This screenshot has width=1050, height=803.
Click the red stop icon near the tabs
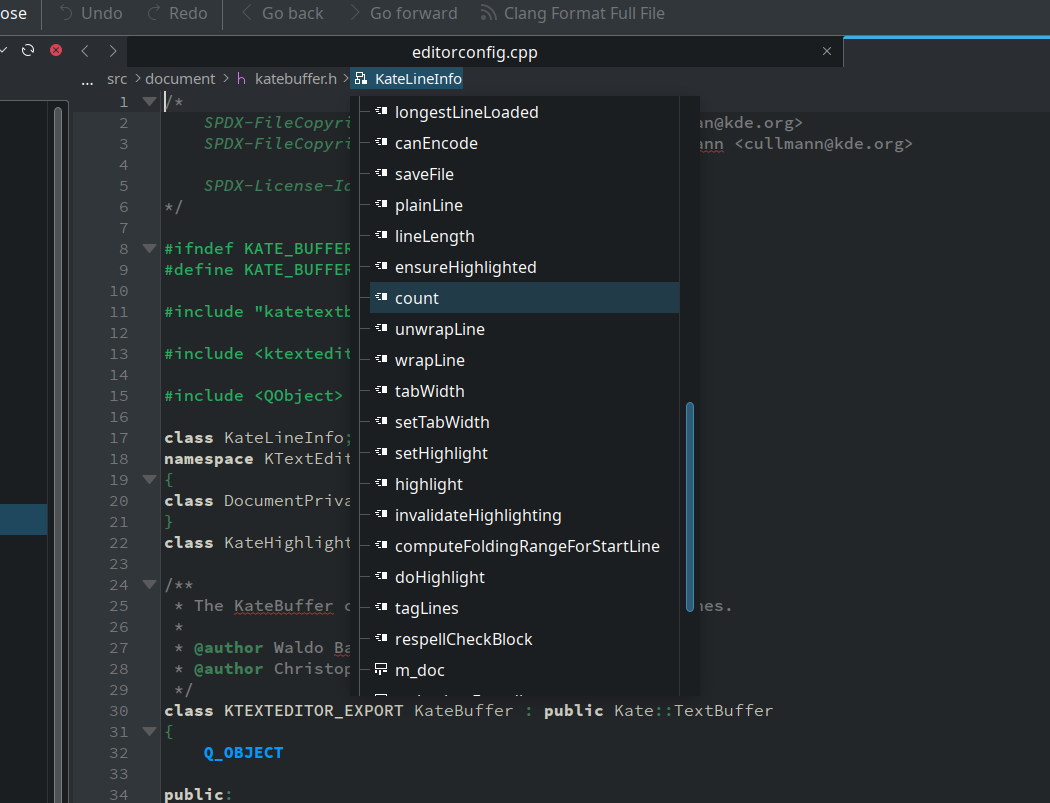(56, 50)
